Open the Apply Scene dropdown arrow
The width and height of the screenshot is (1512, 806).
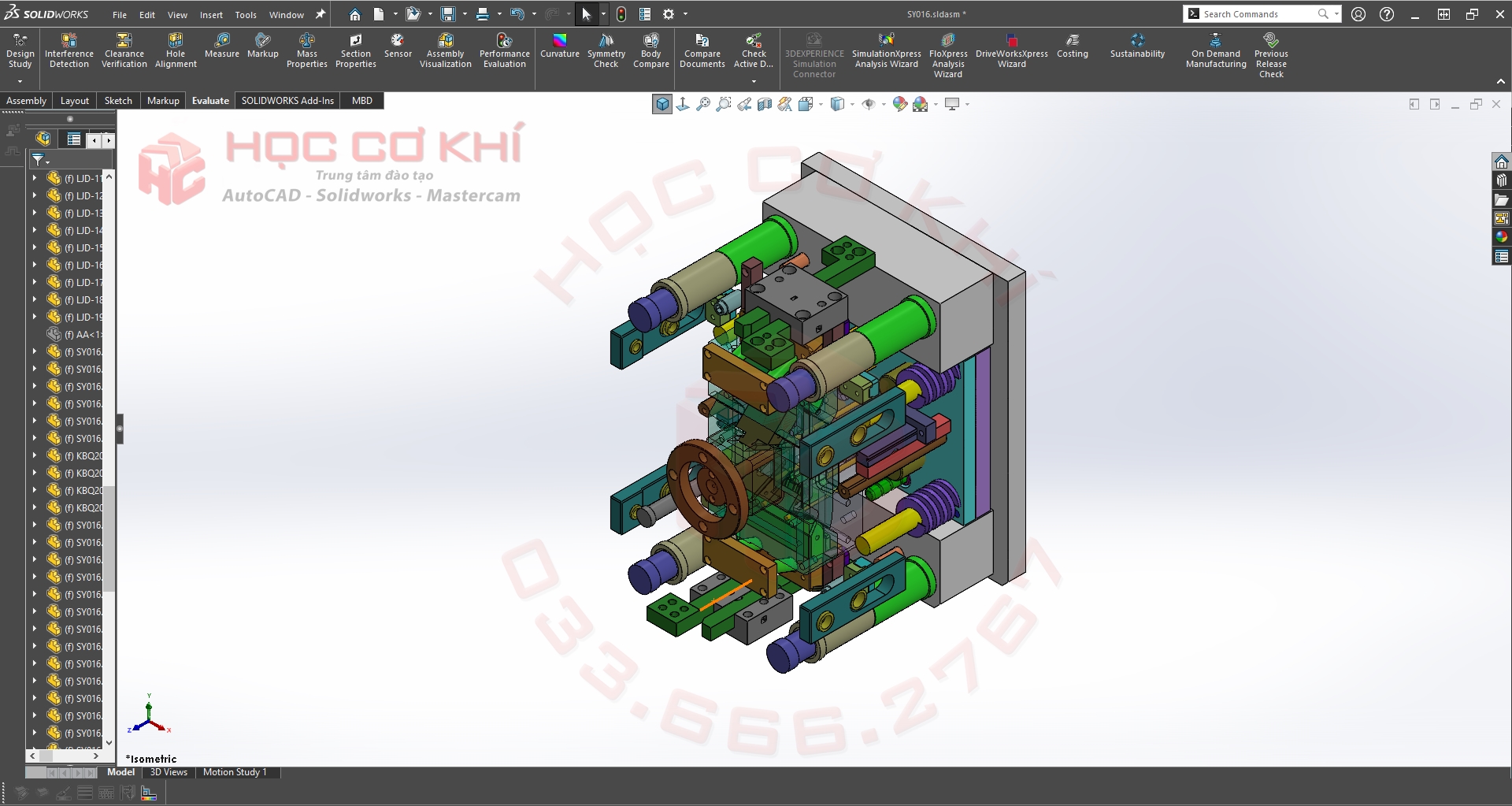pyautogui.click(x=936, y=104)
